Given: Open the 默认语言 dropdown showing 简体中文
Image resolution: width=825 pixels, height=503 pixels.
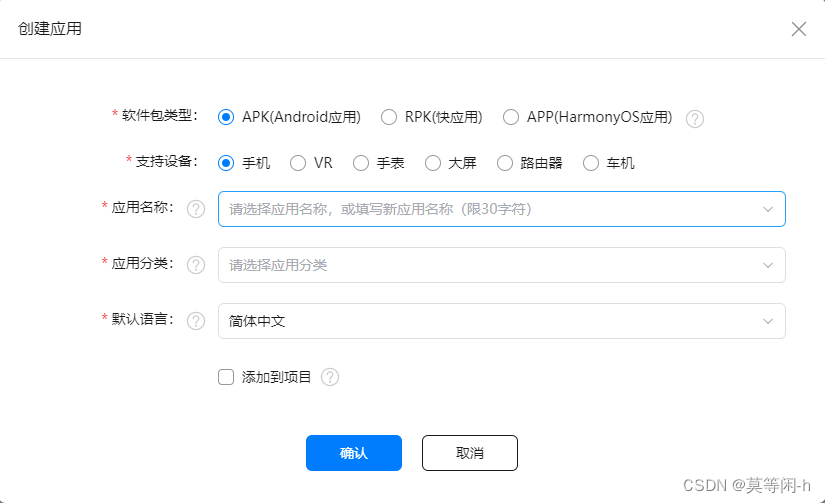Looking at the screenshot, I should tap(501, 321).
